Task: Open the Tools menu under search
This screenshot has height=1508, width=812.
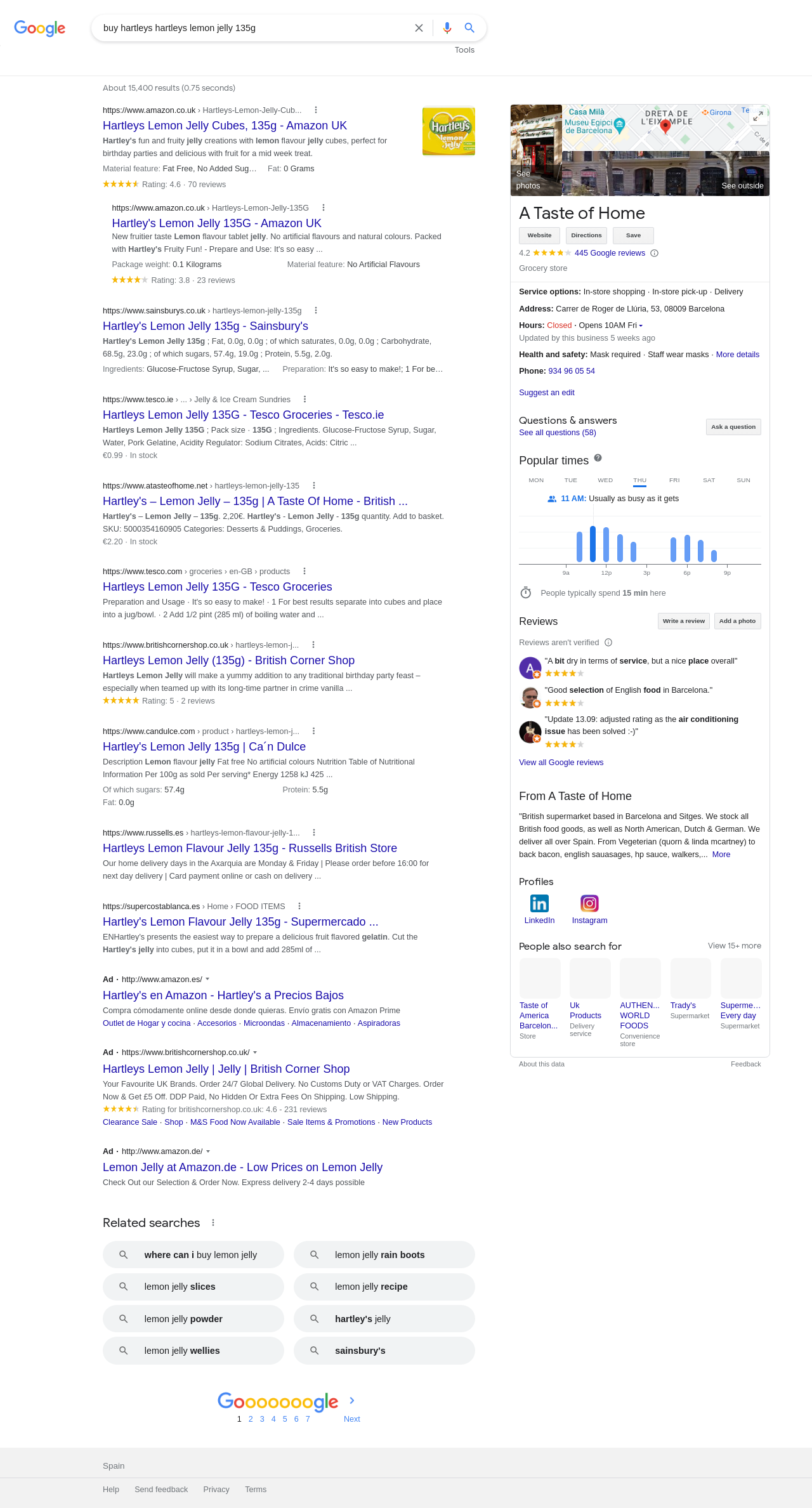Action: [464, 50]
